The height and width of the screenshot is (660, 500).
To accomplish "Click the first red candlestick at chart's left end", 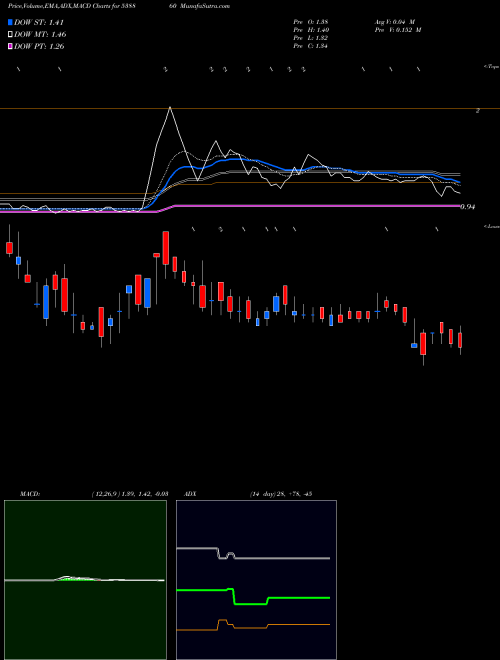I will pyautogui.click(x=9, y=248).
